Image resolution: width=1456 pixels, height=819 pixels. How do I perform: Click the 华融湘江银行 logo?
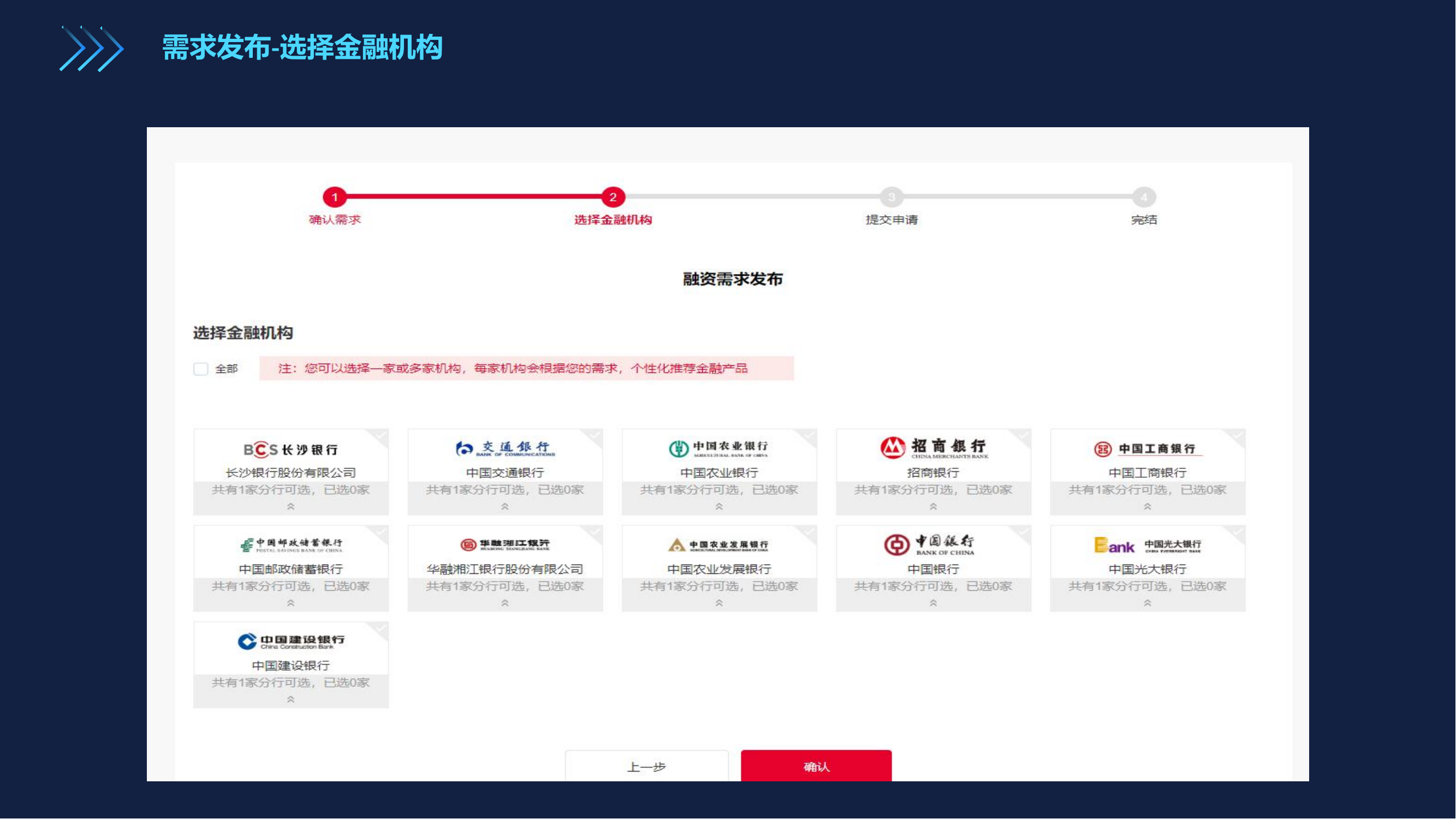(x=505, y=545)
